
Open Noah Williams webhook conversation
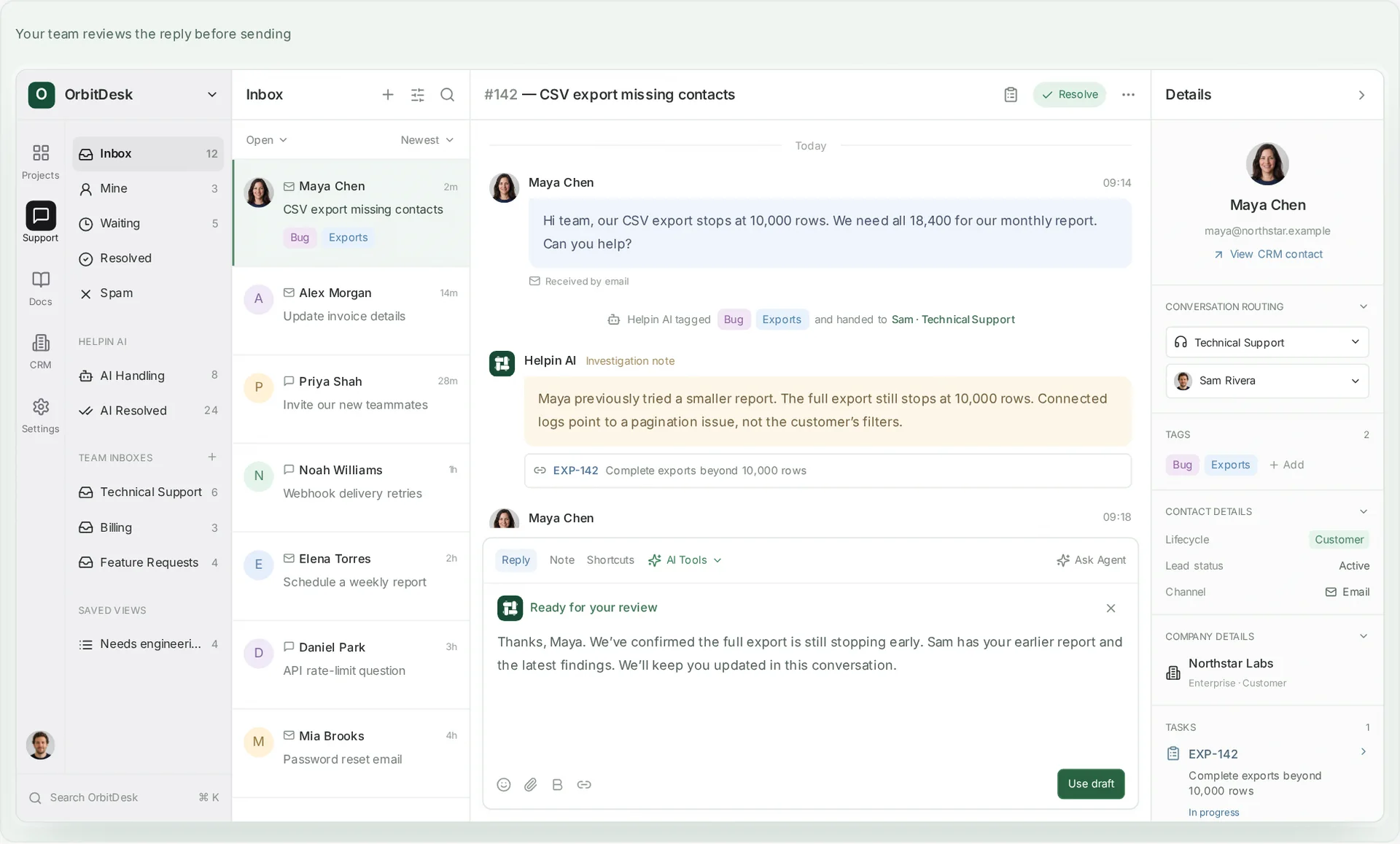(351, 488)
